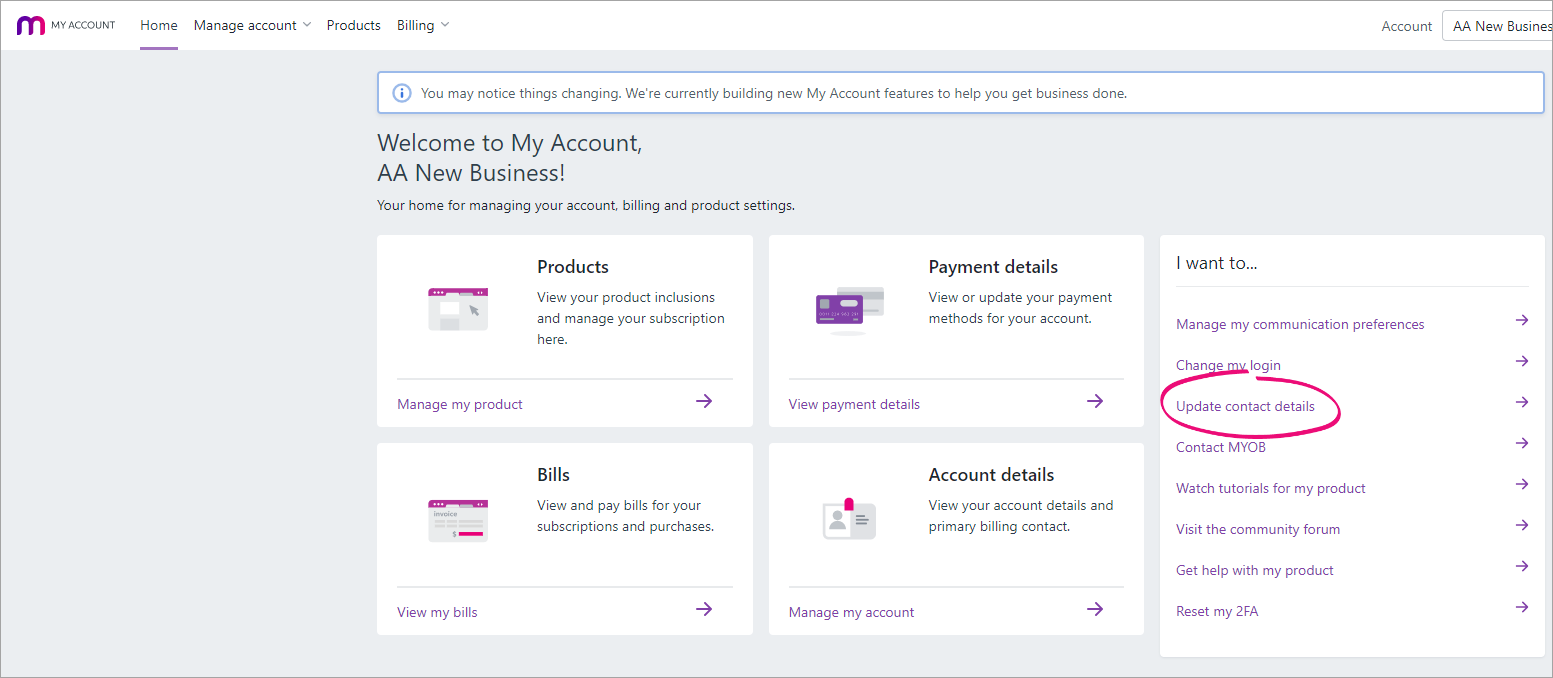Click the info icon in the notification banner

click(401, 92)
